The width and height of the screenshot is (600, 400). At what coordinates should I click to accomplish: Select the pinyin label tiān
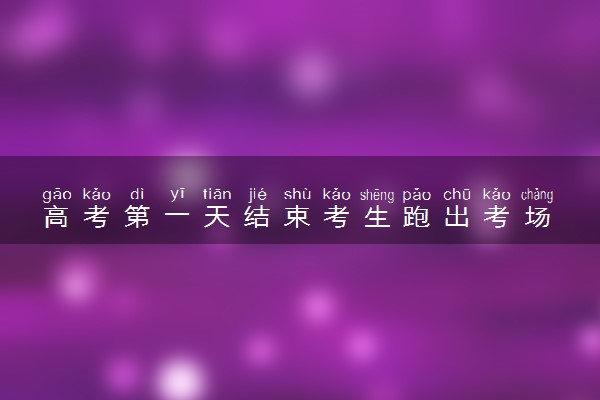(x=217, y=194)
